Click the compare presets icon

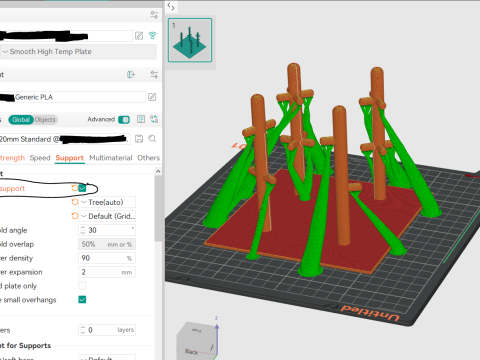[x=154, y=119]
